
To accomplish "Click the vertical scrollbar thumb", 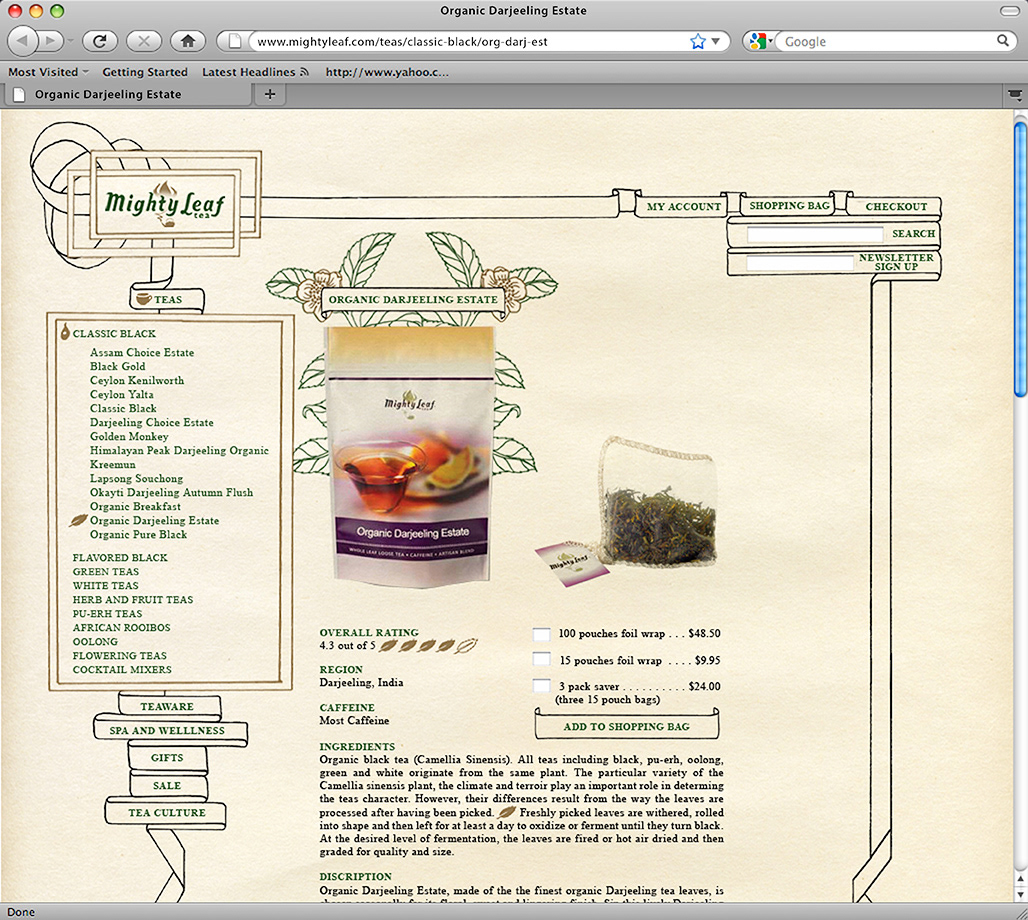I will click(x=1020, y=259).
